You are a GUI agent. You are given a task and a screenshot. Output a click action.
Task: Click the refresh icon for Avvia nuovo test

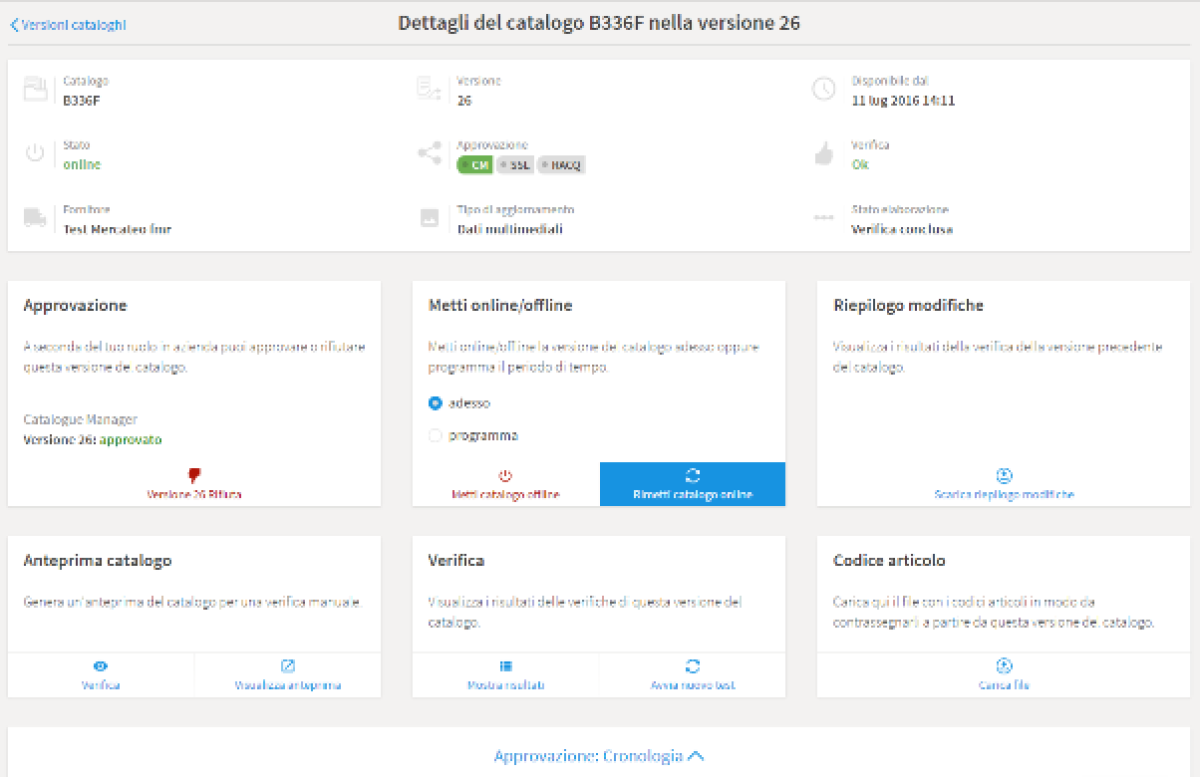point(692,666)
